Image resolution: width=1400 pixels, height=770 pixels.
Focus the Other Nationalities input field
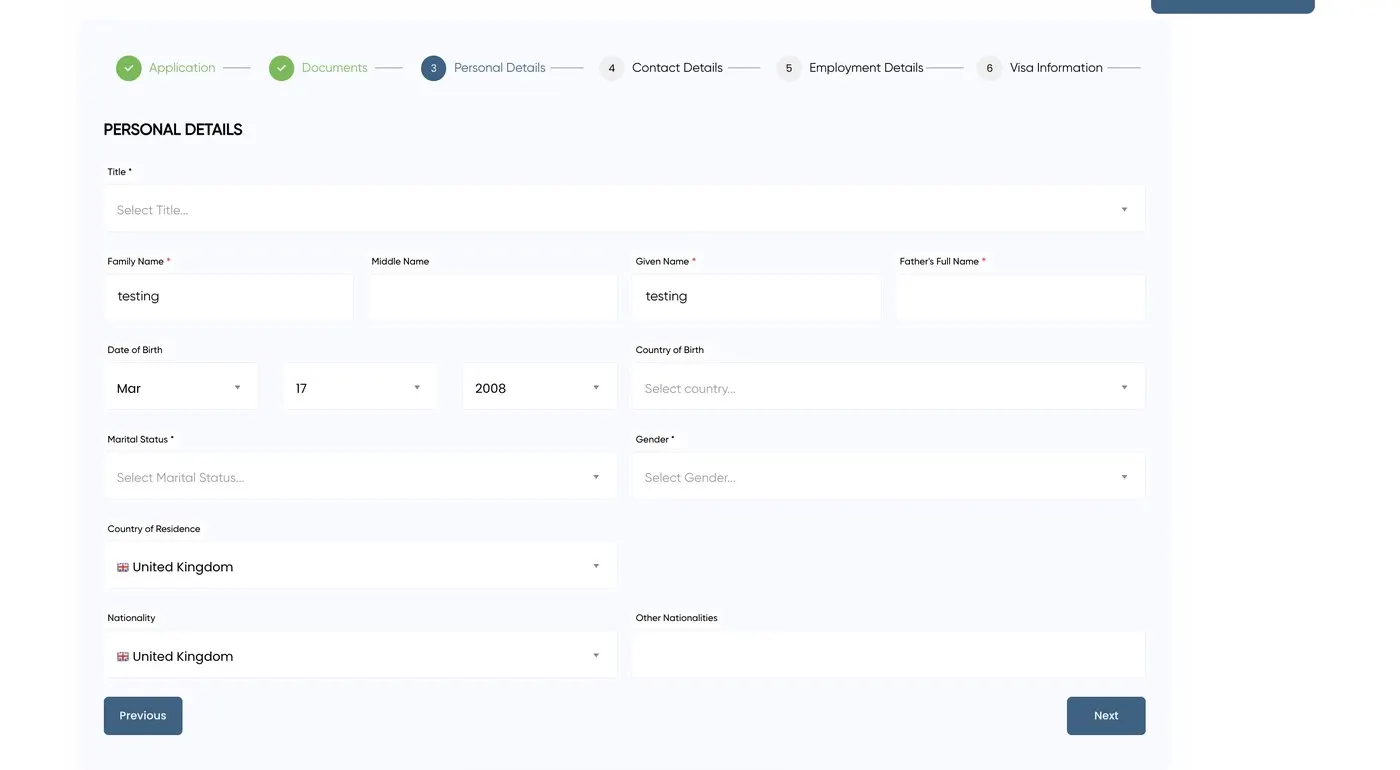click(888, 656)
